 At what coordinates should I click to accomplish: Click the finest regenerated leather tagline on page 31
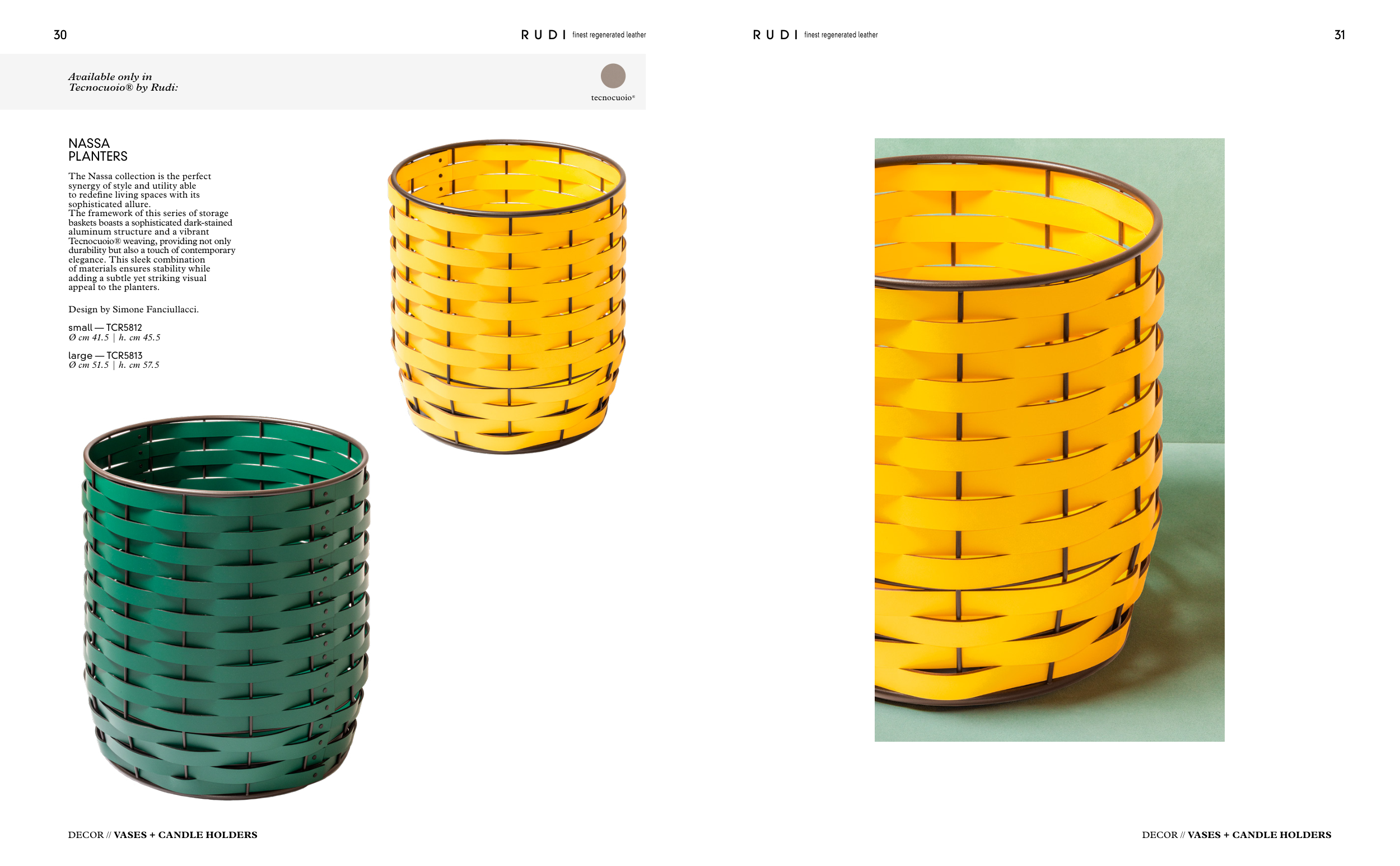841,35
